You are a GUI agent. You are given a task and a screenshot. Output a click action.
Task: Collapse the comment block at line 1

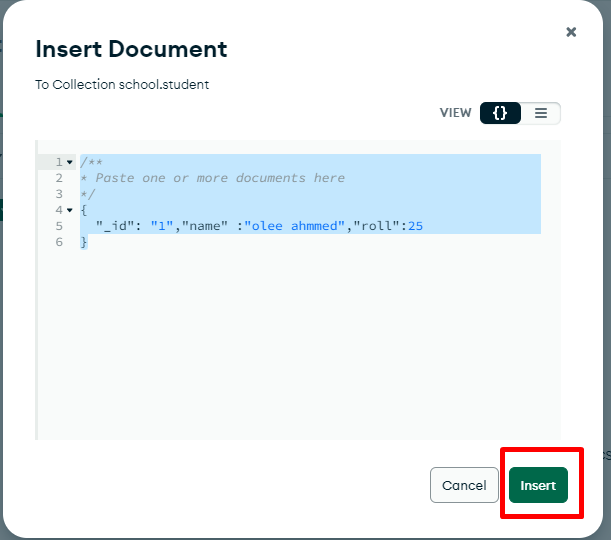coord(69,162)
